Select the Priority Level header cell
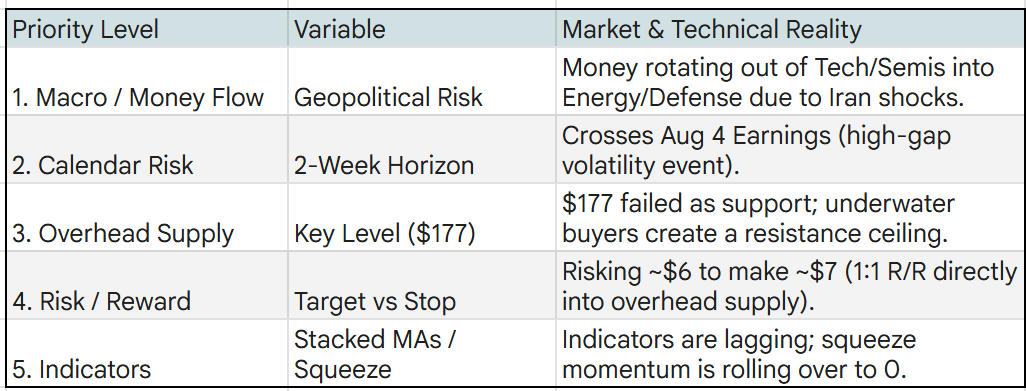The height and width of the screenshot is (391, 1026). point(147,29)
